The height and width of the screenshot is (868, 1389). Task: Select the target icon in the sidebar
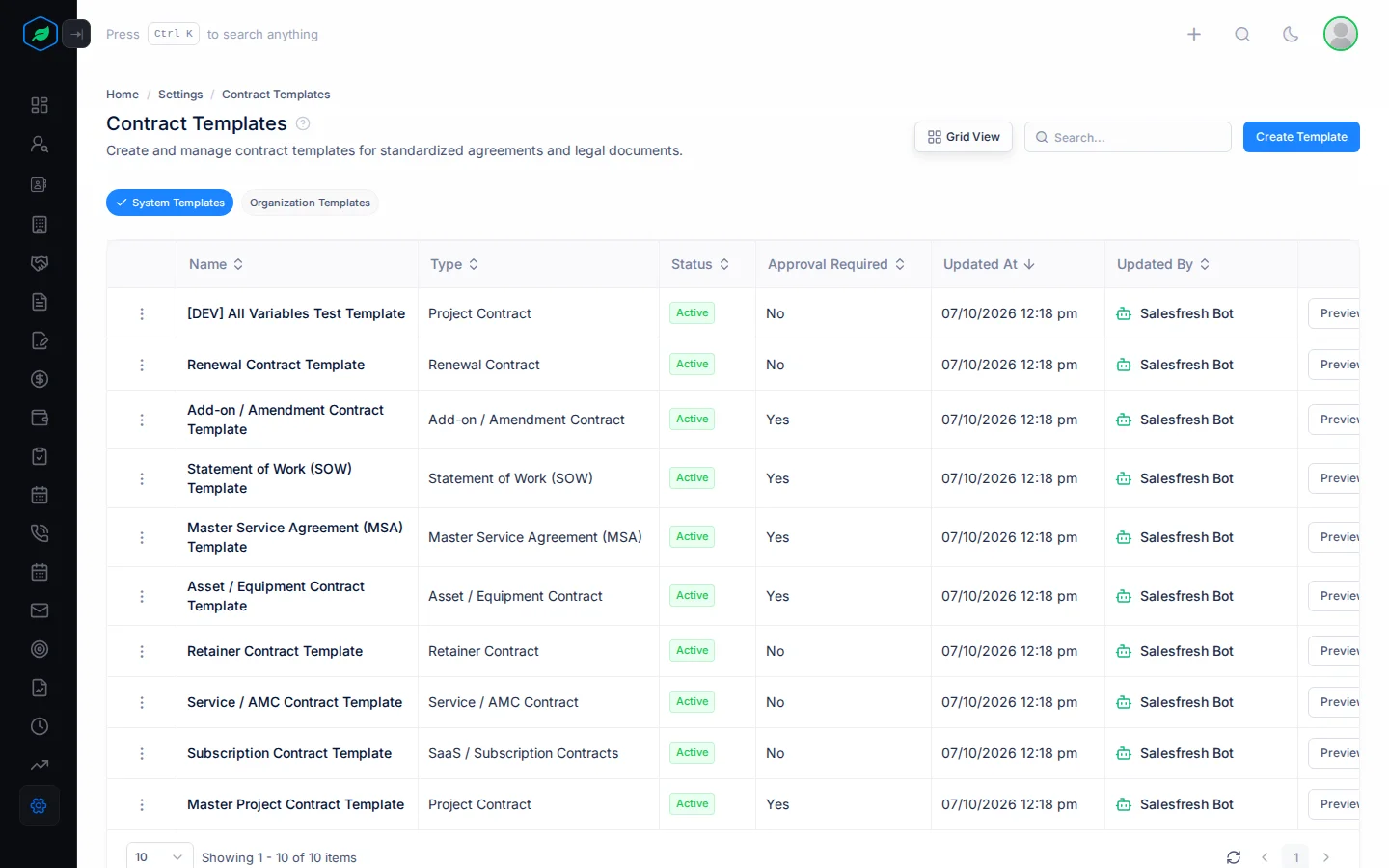(40, 649)
